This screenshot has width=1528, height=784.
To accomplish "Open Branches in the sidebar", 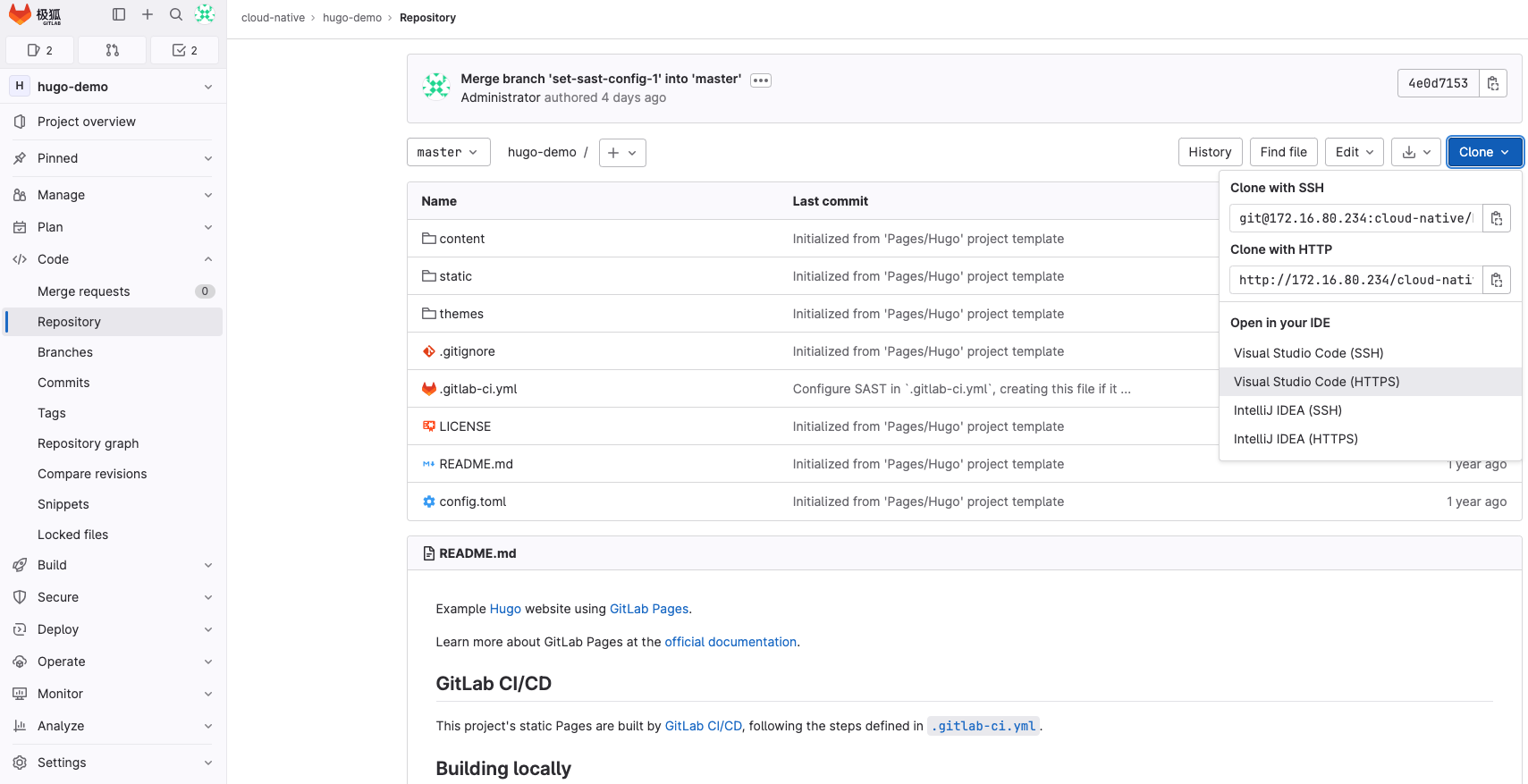I will pyautogui.click(x=113, y=352).
